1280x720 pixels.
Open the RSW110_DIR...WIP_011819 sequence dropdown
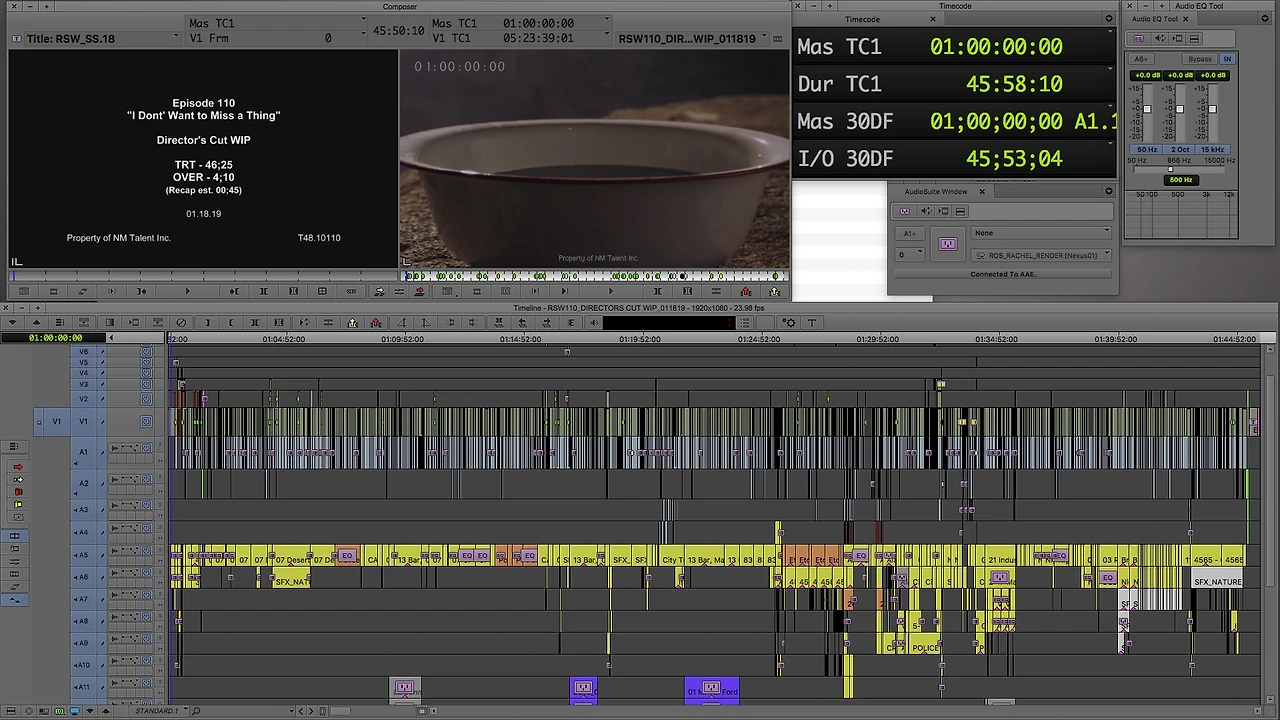(x=694, y=39)
